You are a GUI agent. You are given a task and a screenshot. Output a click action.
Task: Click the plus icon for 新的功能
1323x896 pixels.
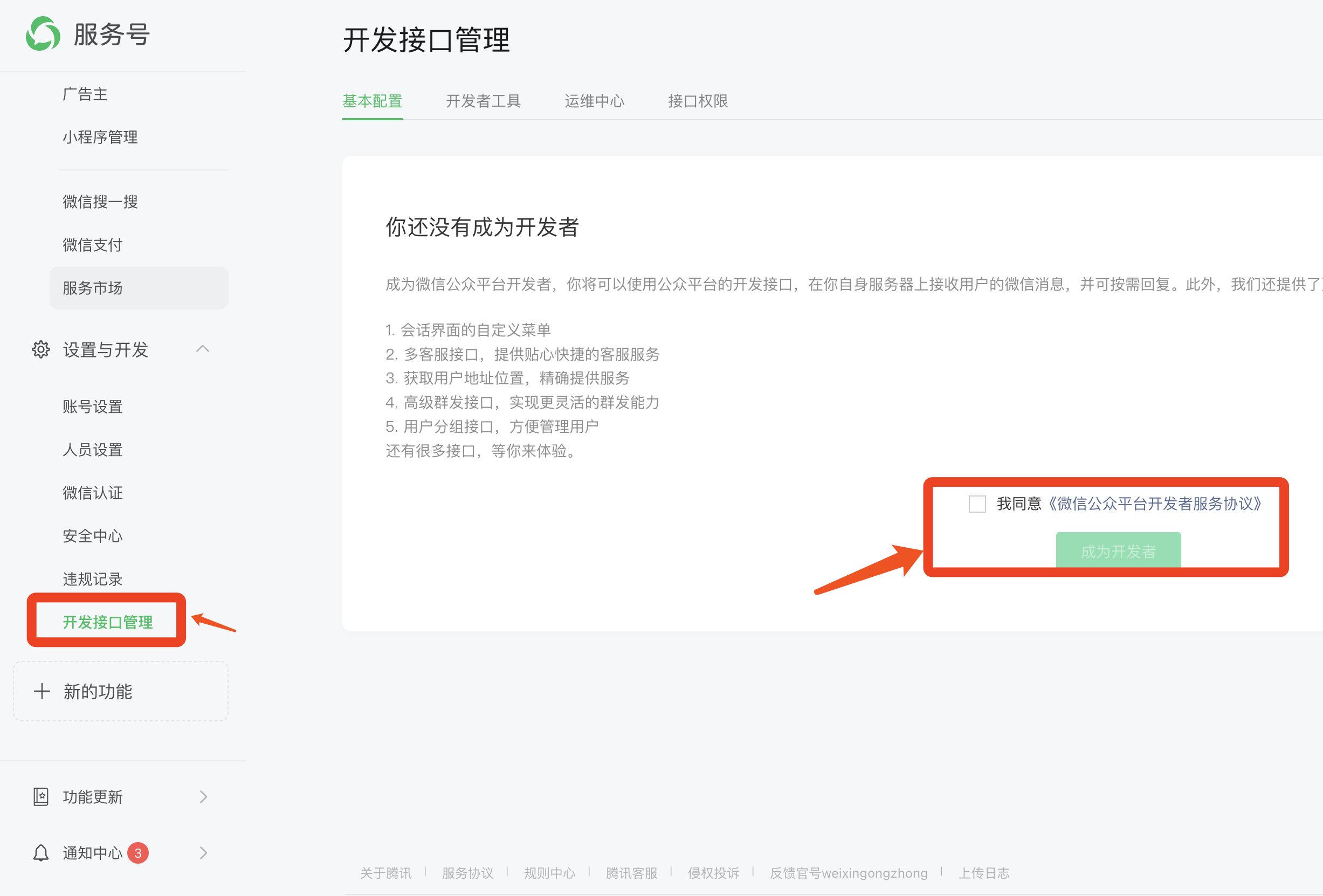click(42, 691)
